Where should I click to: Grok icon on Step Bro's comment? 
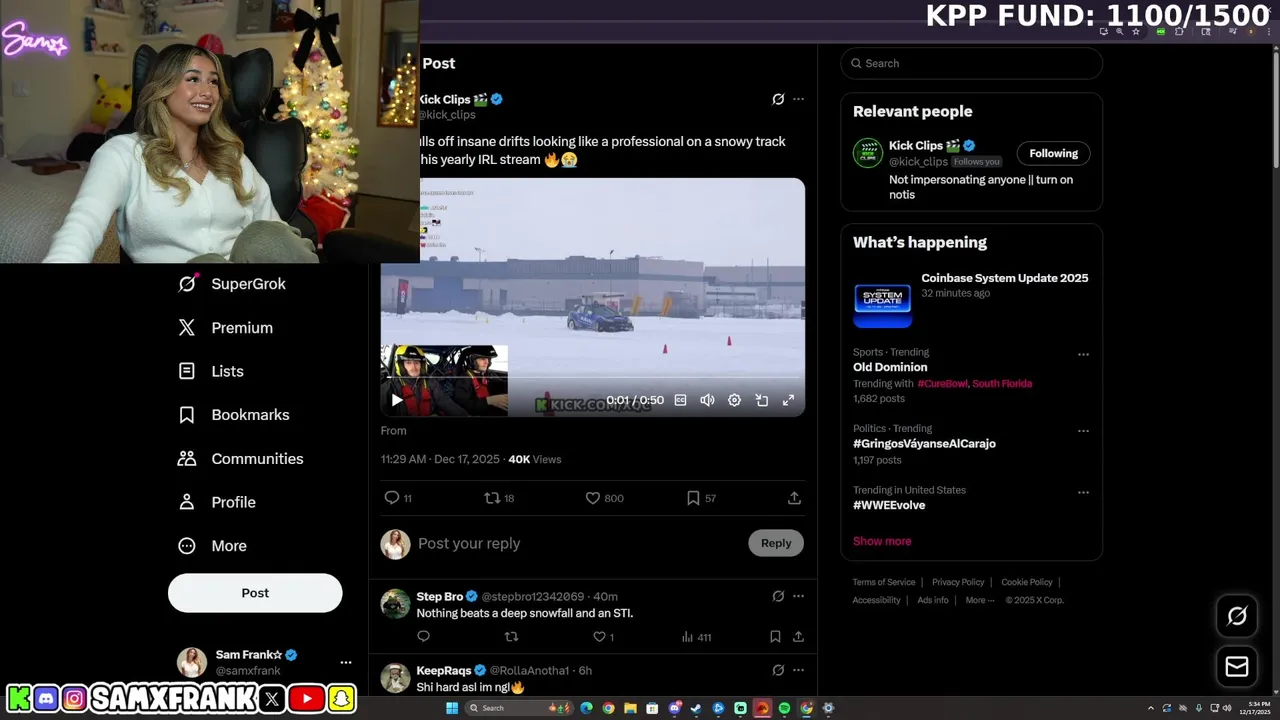click(x=778, y=596)
